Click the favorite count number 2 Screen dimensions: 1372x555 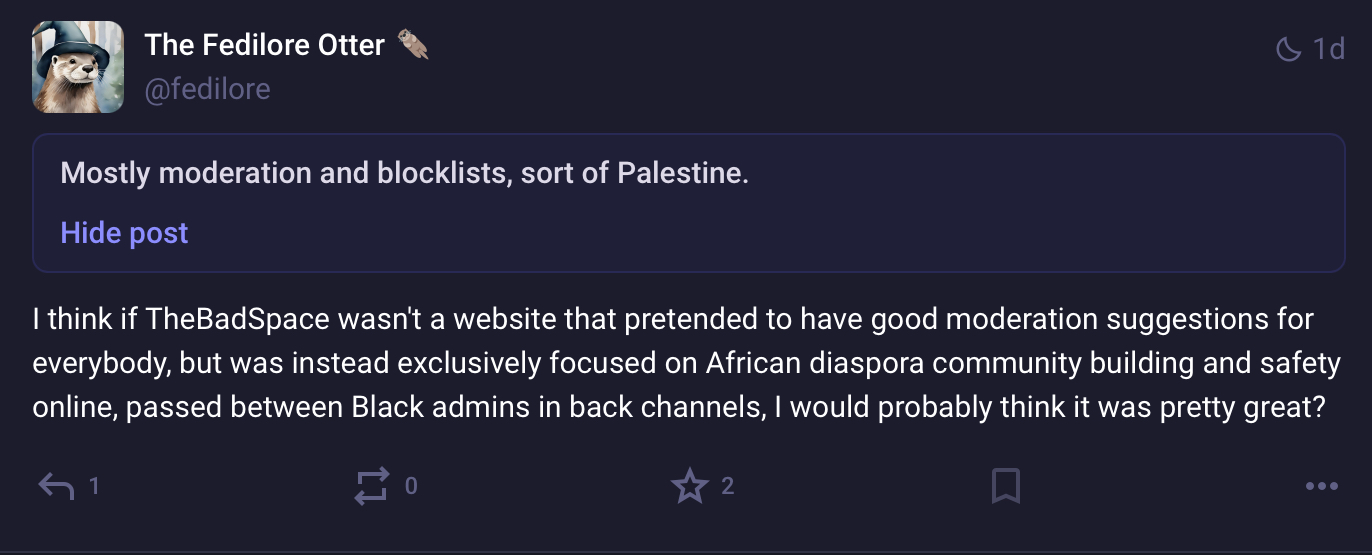(727, 487)
